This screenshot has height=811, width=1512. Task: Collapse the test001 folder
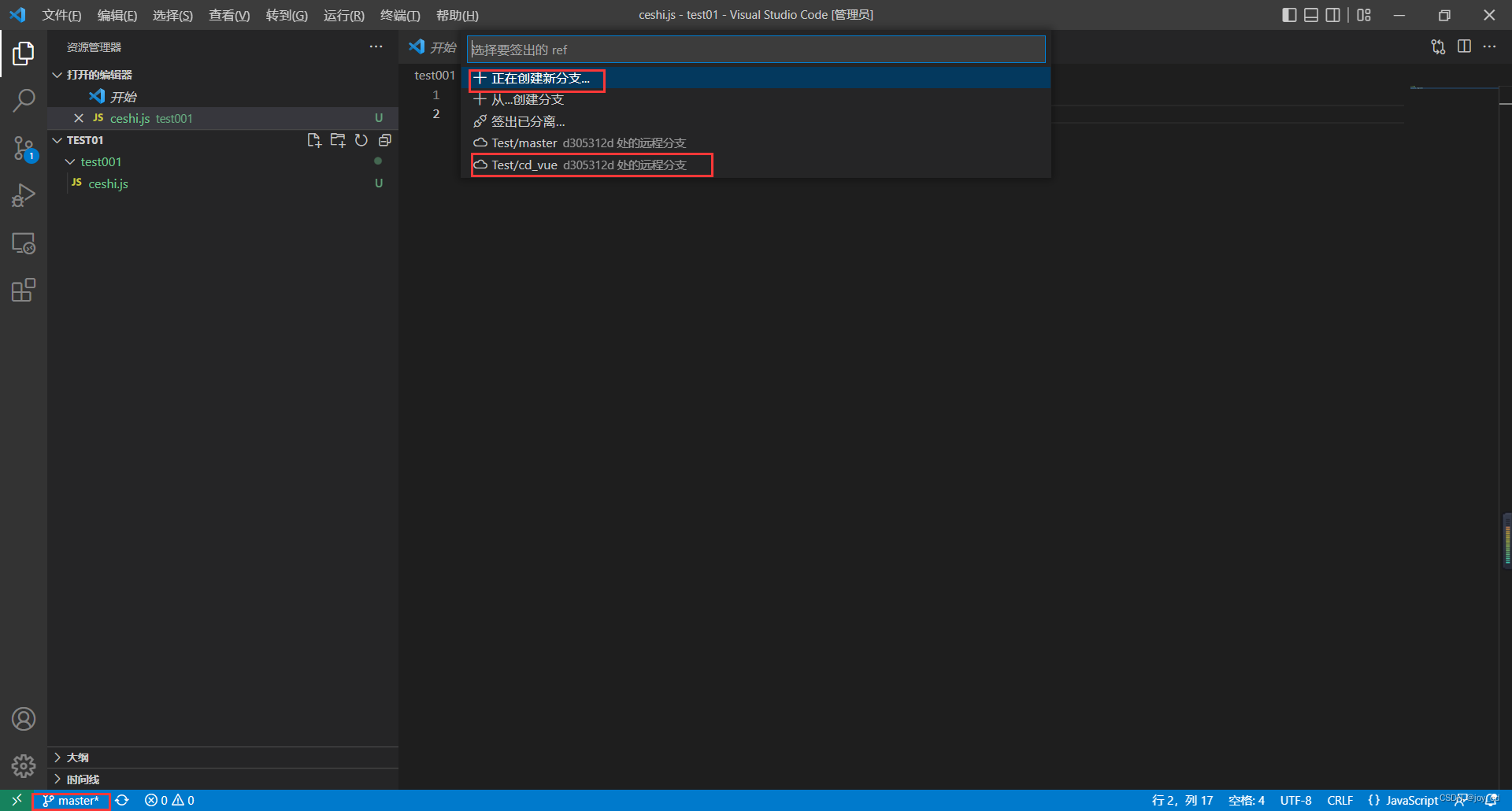(x=223, y=161)
